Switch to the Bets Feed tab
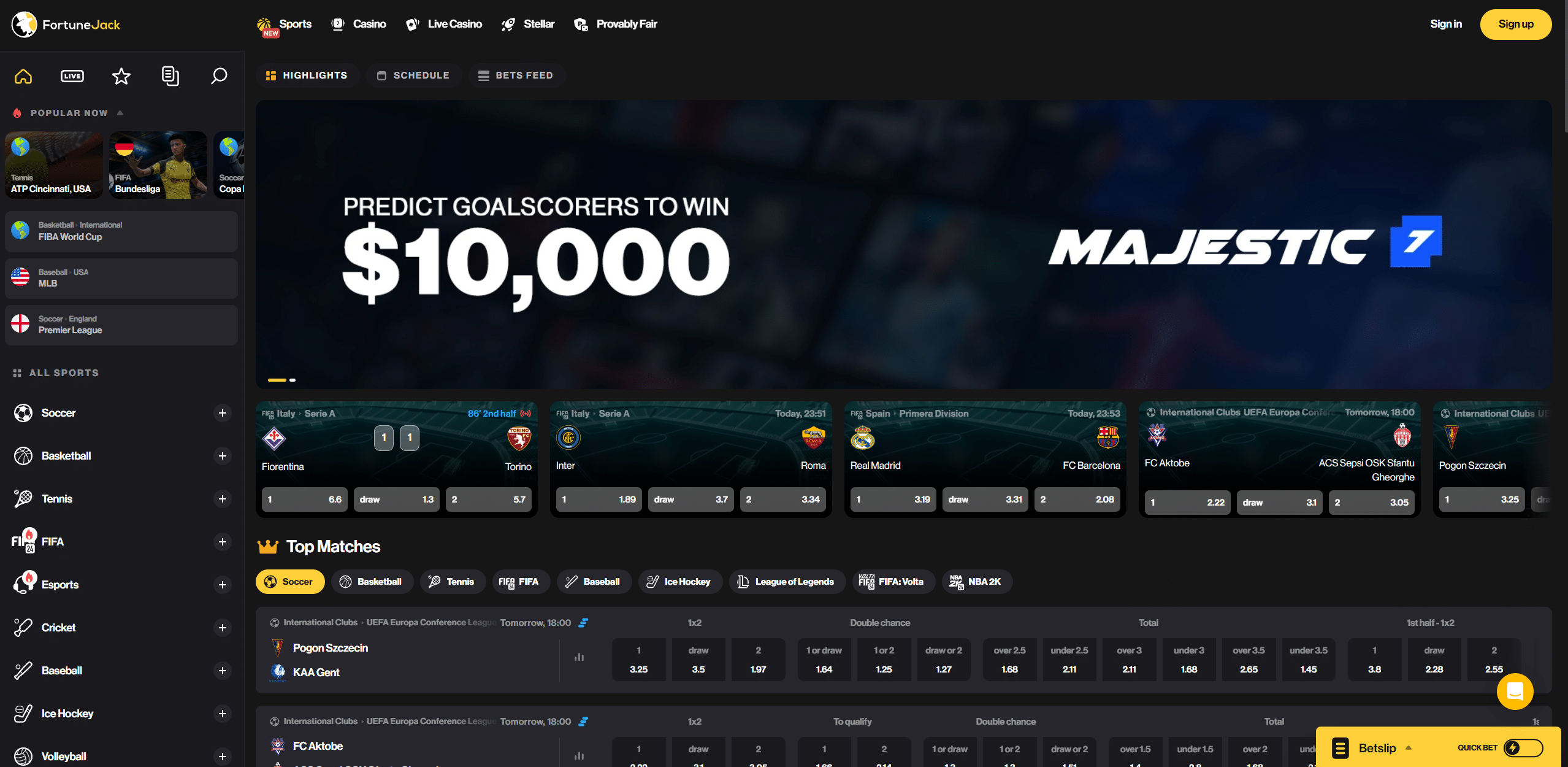Screen dimensions: 1568x767 point(516,75)
